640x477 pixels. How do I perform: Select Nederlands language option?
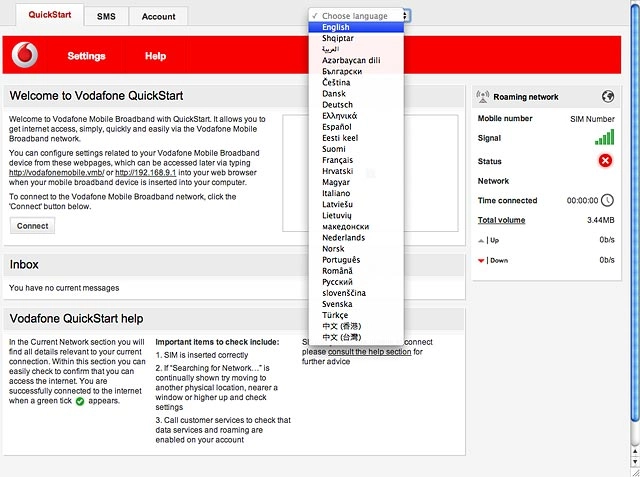[356, 237]
